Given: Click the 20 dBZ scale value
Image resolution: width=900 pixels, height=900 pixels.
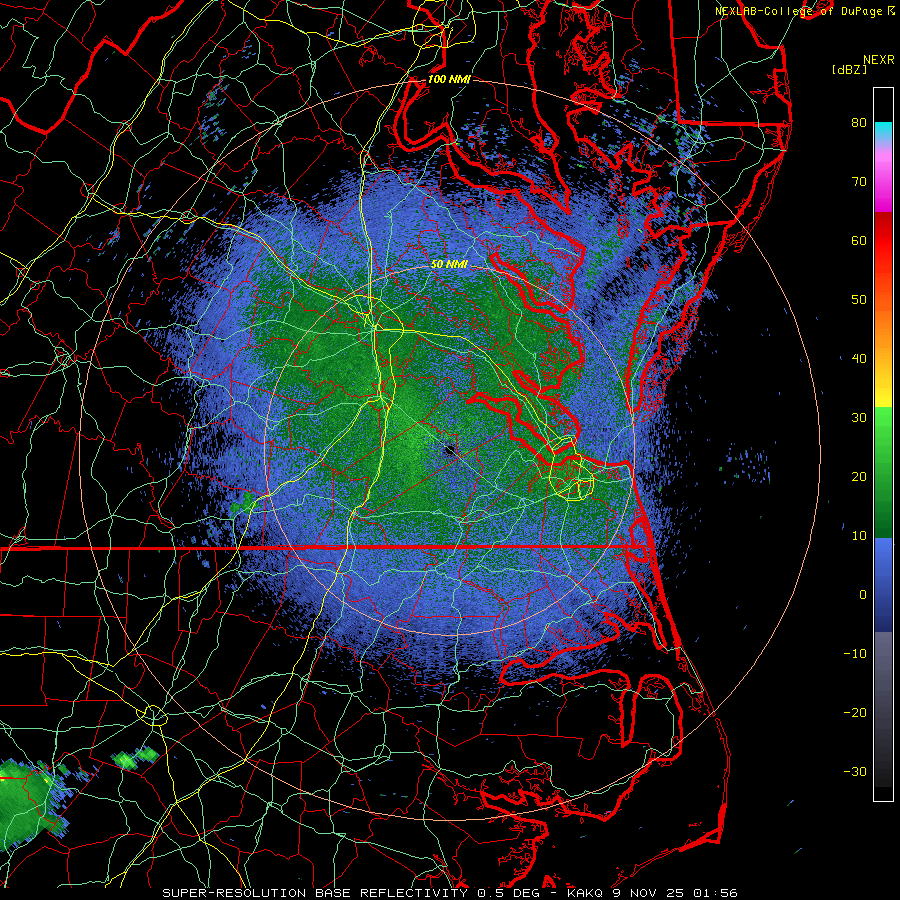Looking at the screenshot, I should 859,477.
